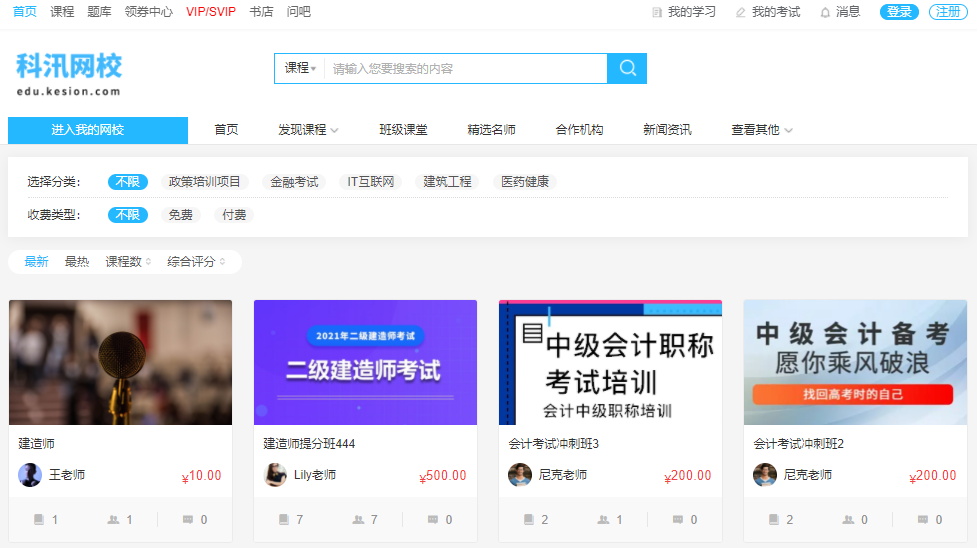Click the 登录 login button

click(x=899, y=12)
